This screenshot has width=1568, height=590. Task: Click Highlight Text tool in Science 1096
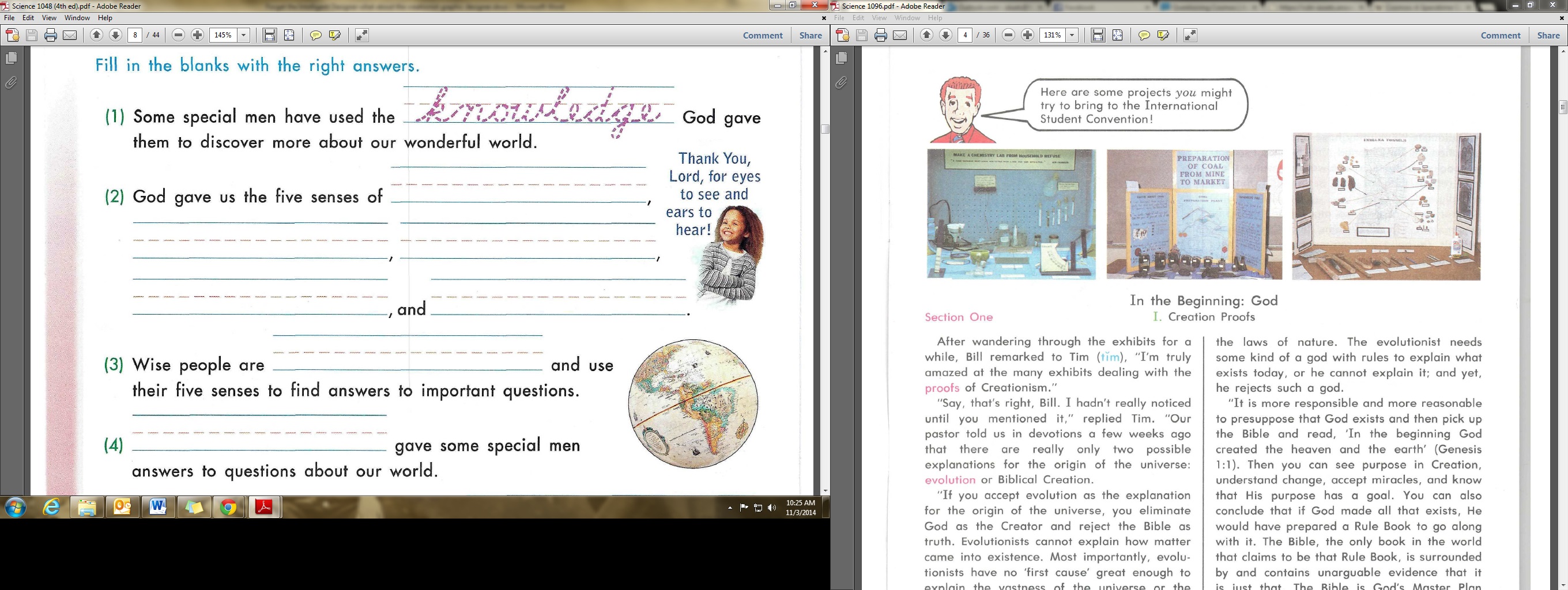pyautogui.click(x=1163, y=35)
